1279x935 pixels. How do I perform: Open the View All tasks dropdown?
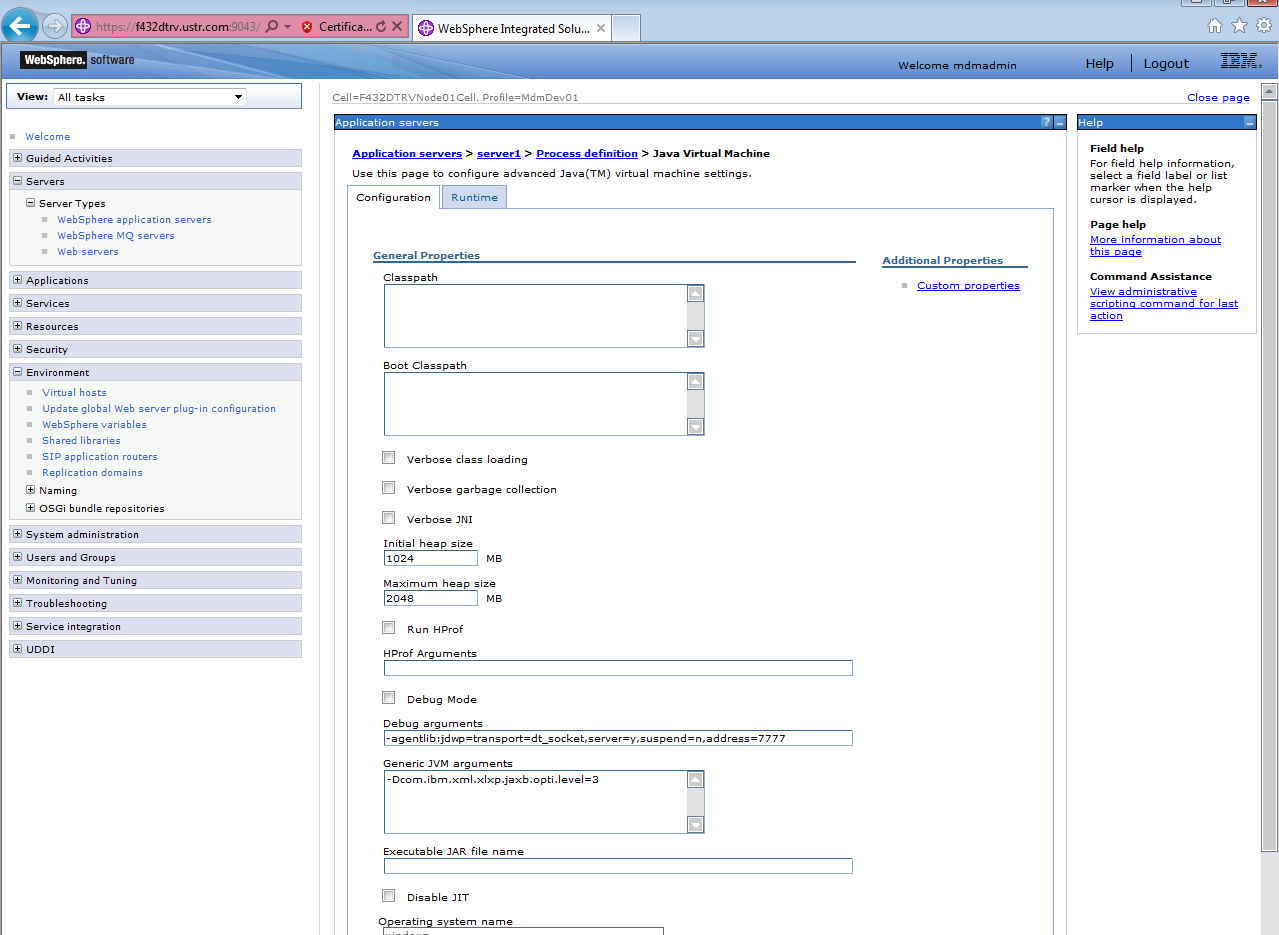(150, 97)
